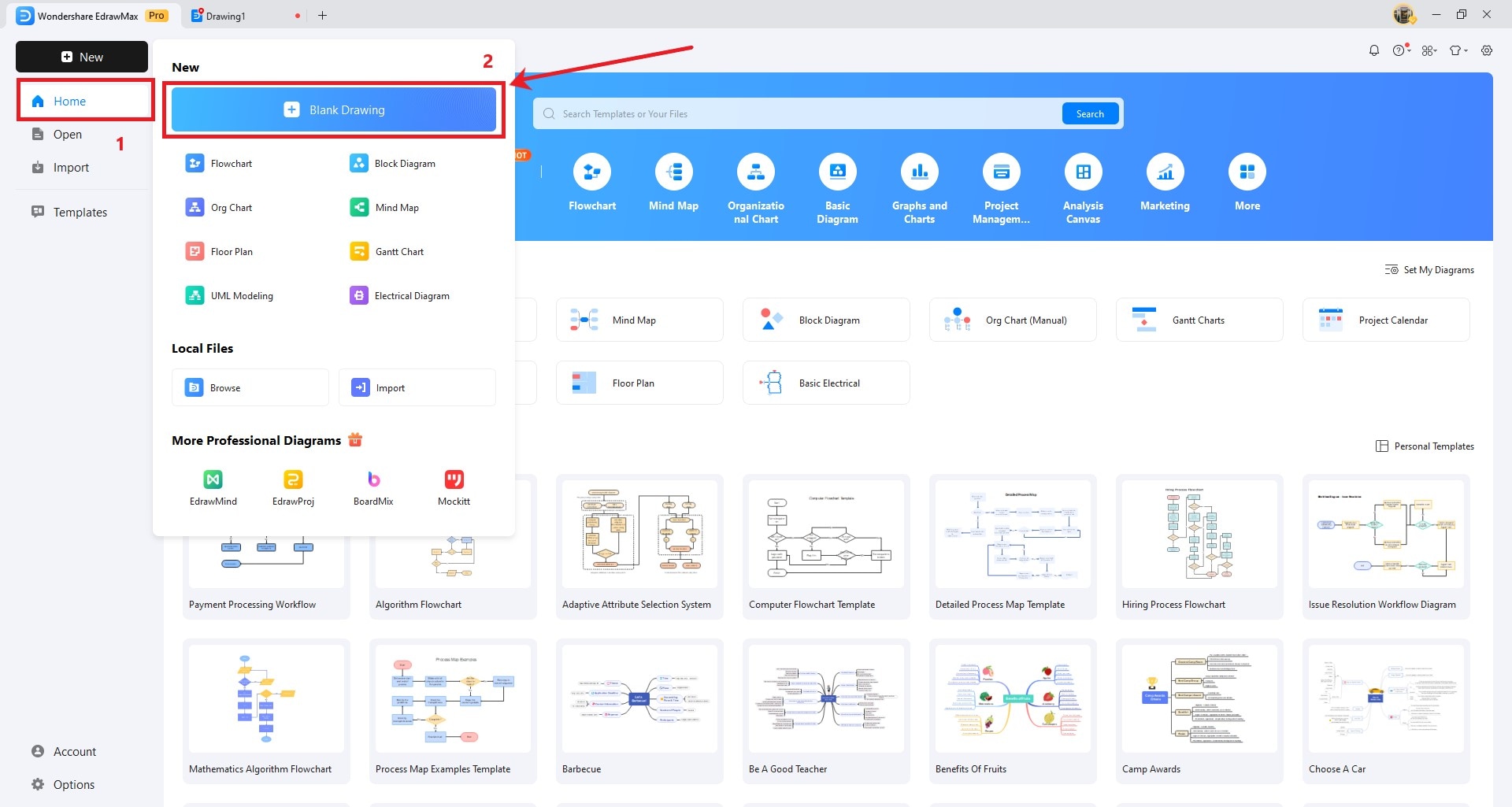Open Options in the sidebar
1512x807 pixels.
[x=73, y=785]
